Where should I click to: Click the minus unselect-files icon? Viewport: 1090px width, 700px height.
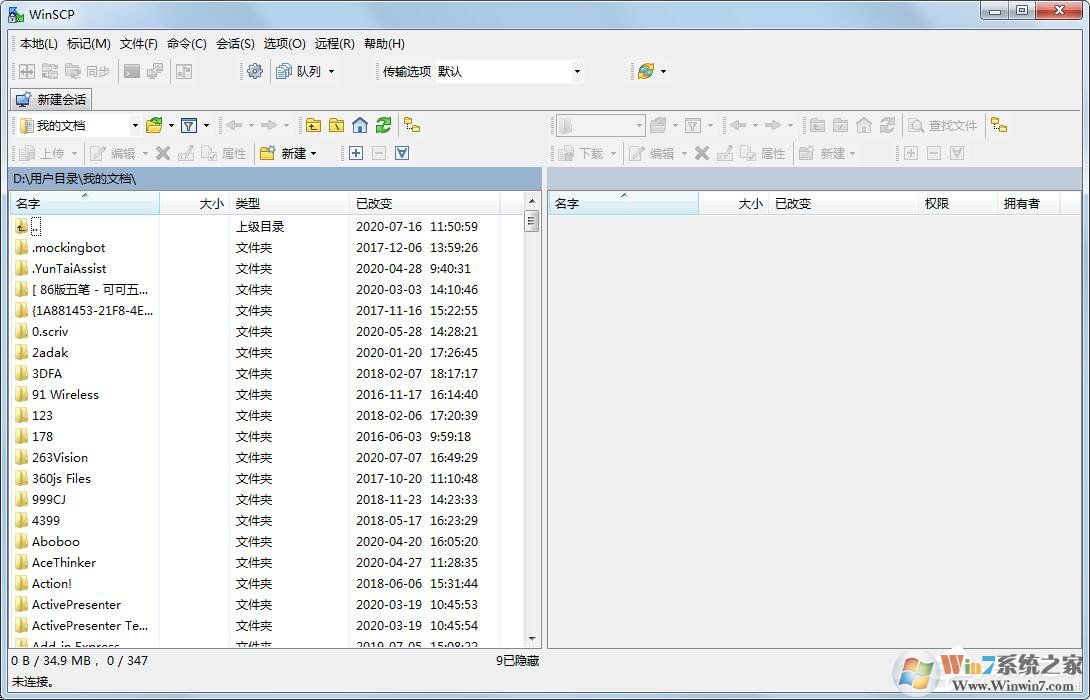(379, 152)
